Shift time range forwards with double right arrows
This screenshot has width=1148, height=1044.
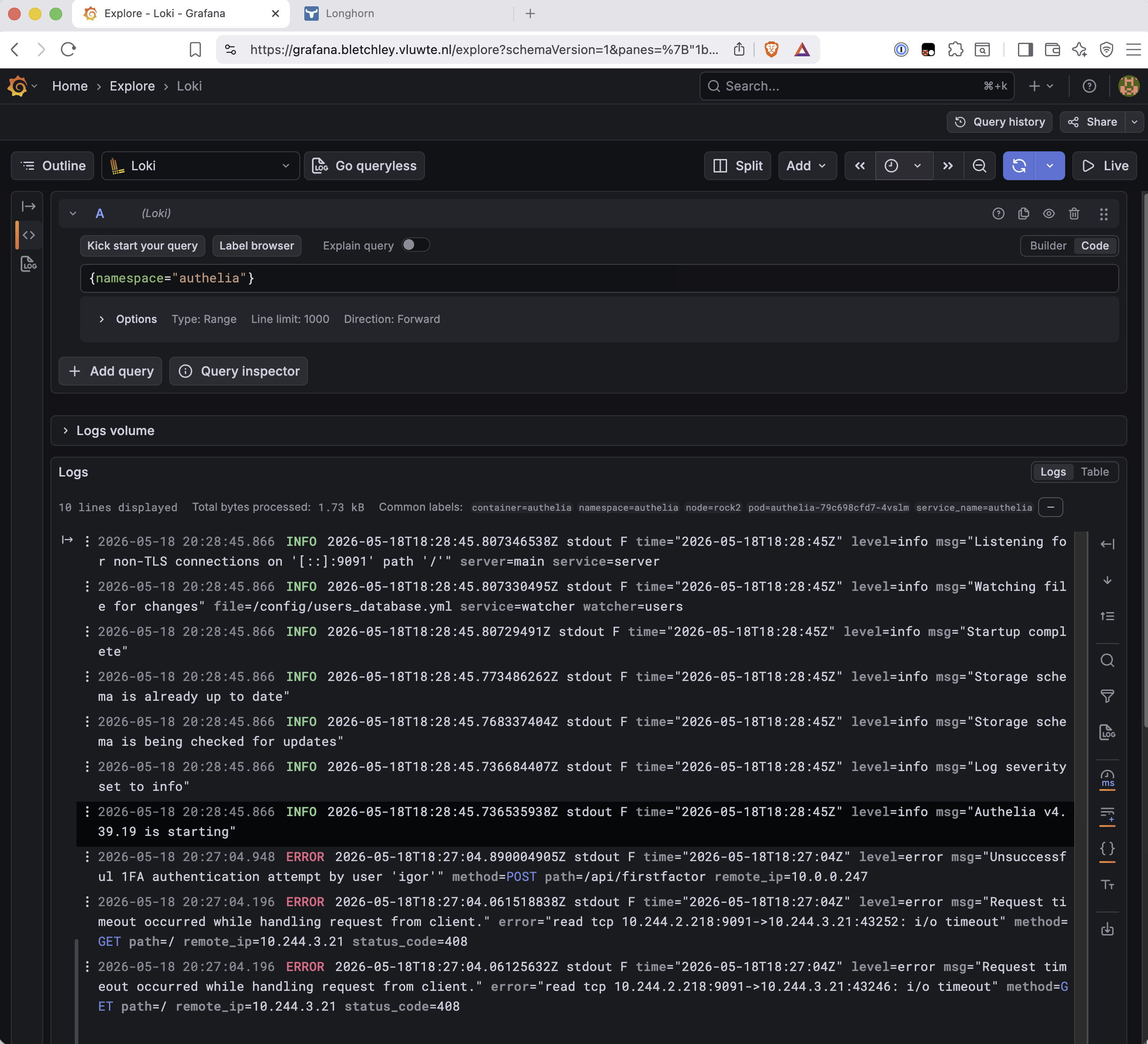click(x=948, y=166)
